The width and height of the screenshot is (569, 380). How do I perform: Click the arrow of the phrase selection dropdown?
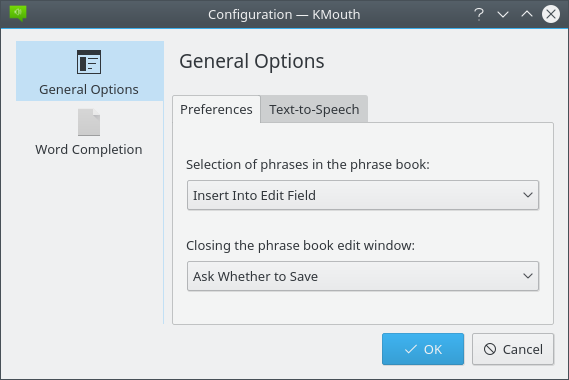tap(528, 195)
